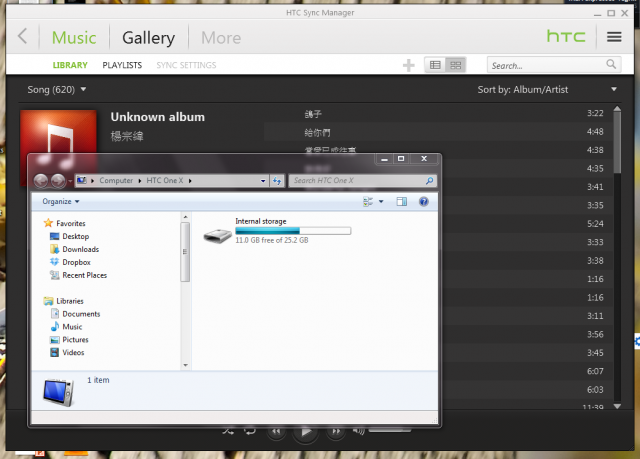Select the Unknown album title
Image resolution: width=640 pixels, height=459 pixels.
point(158,117)
